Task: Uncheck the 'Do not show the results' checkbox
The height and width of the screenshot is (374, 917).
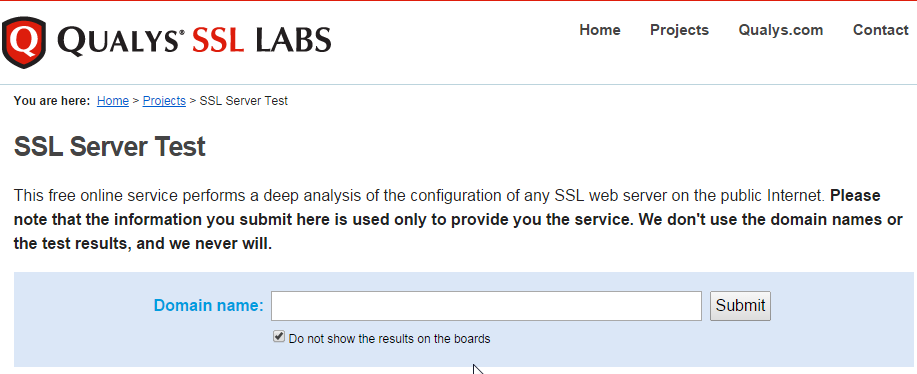Action: (279, 337)
